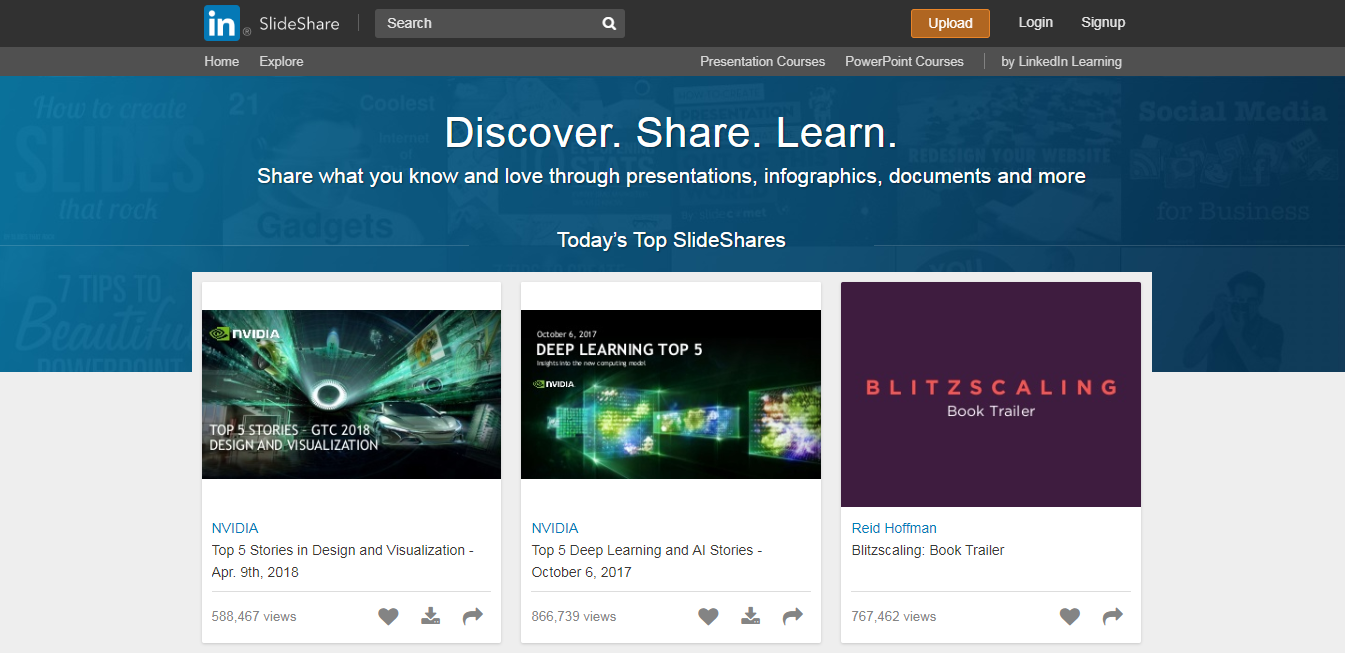The height and width of the screenshot is (653, 1345).
Task: Open the Explore menu item
Action: pos(281,61)
